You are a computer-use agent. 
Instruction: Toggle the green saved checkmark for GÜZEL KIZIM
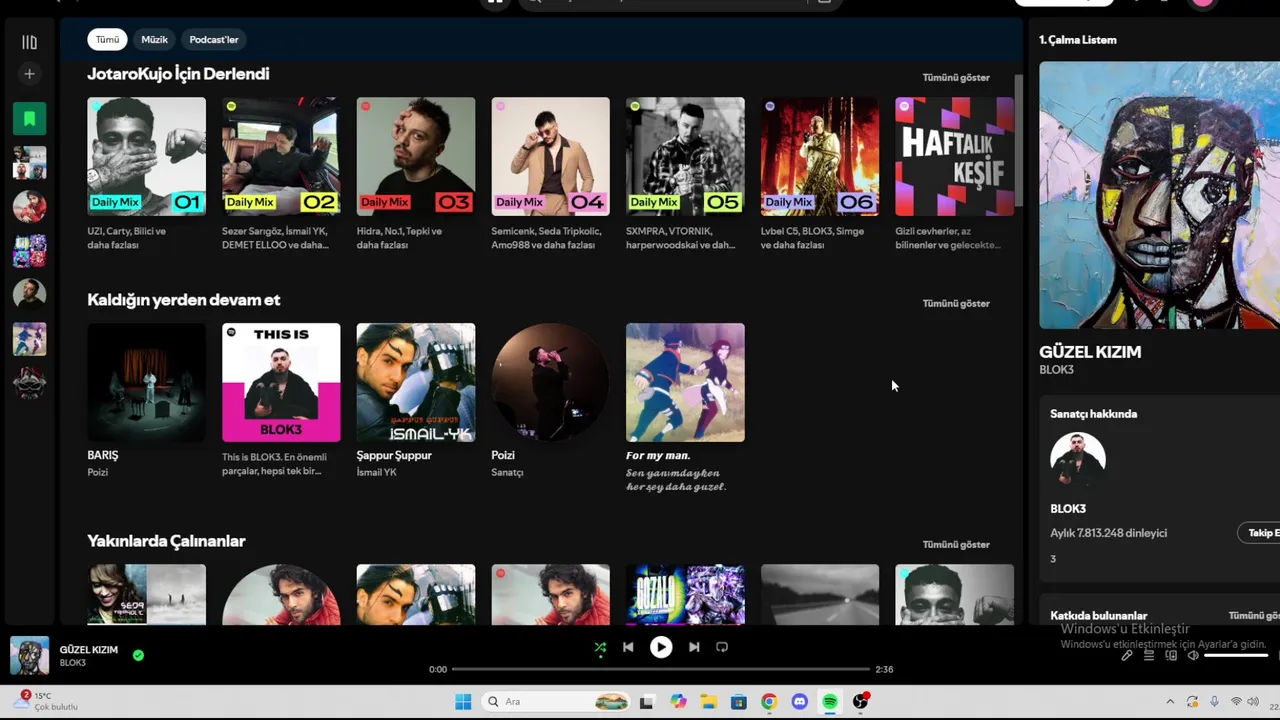(138, 656)
